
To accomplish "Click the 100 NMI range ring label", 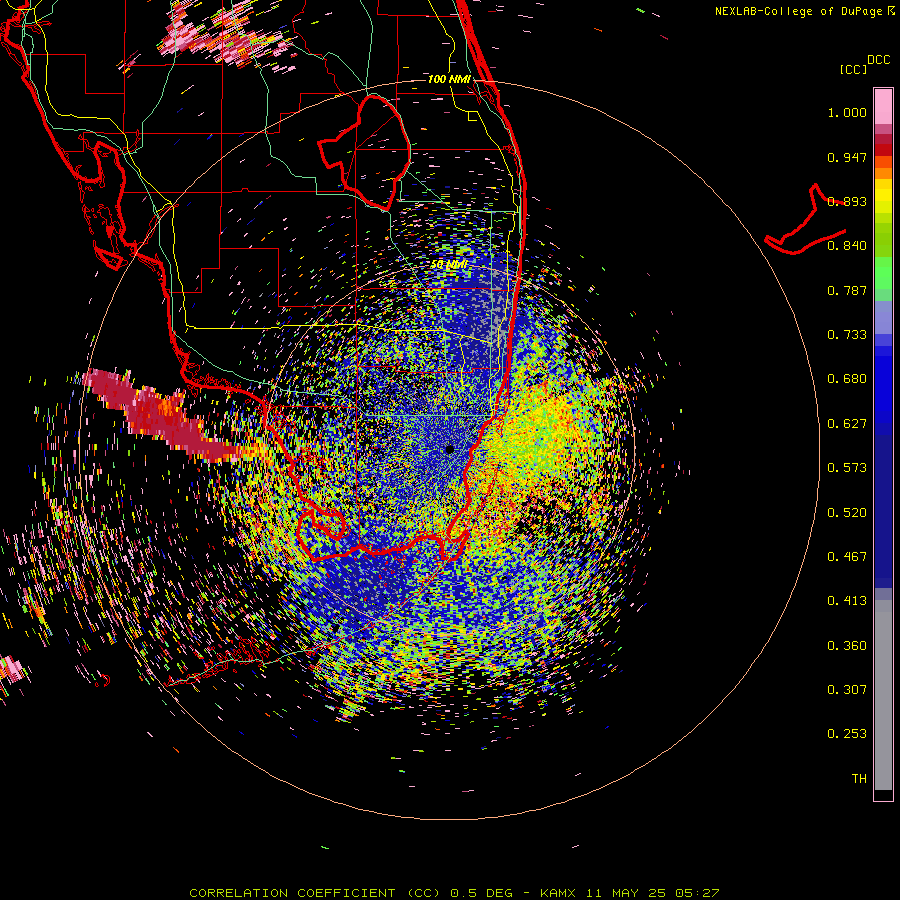I will point(449,79).
